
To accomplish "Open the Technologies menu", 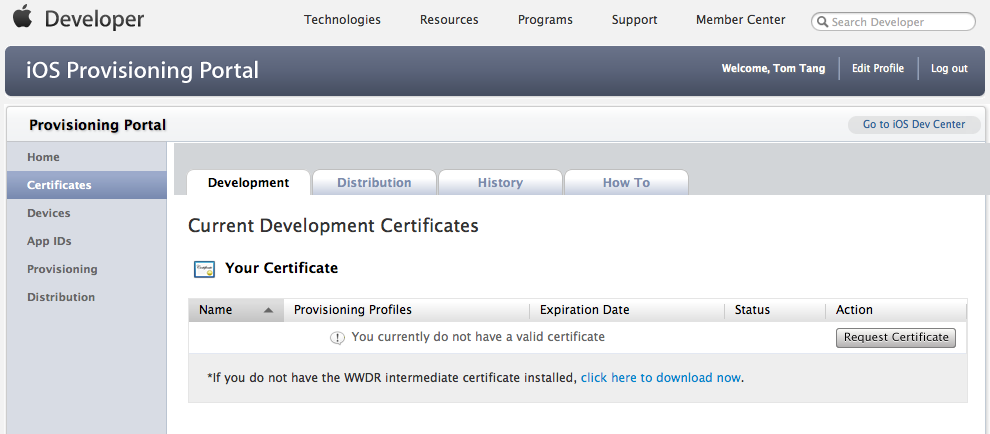I will click(x=342, y=20).
